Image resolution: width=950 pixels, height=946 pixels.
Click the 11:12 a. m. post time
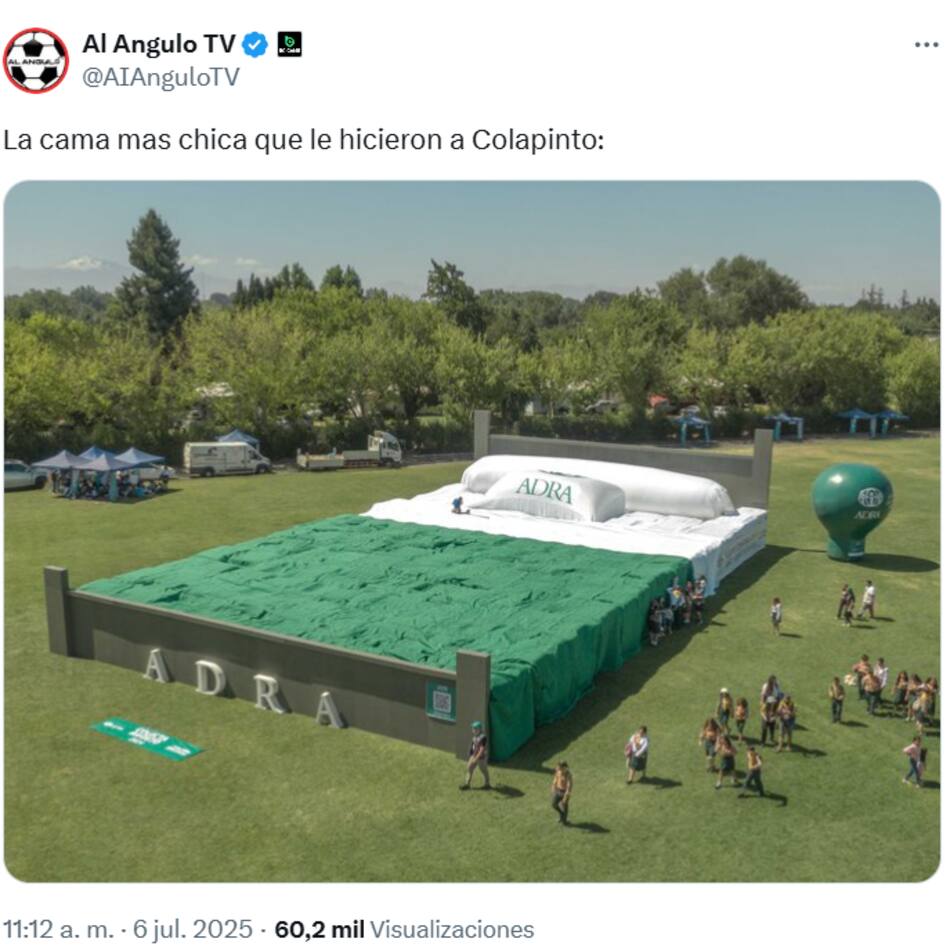(58, 929)
